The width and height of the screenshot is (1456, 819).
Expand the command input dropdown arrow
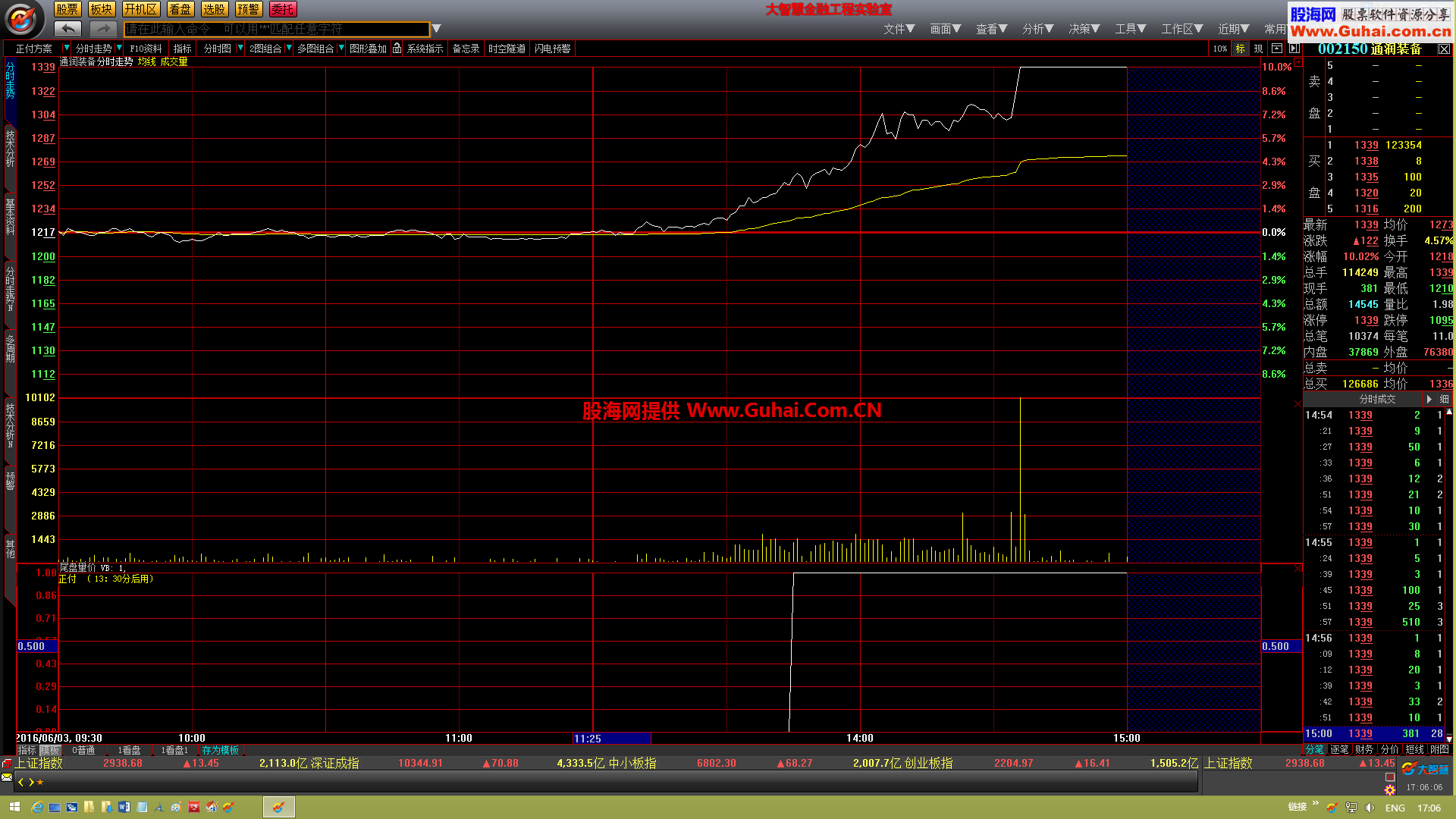436,29
